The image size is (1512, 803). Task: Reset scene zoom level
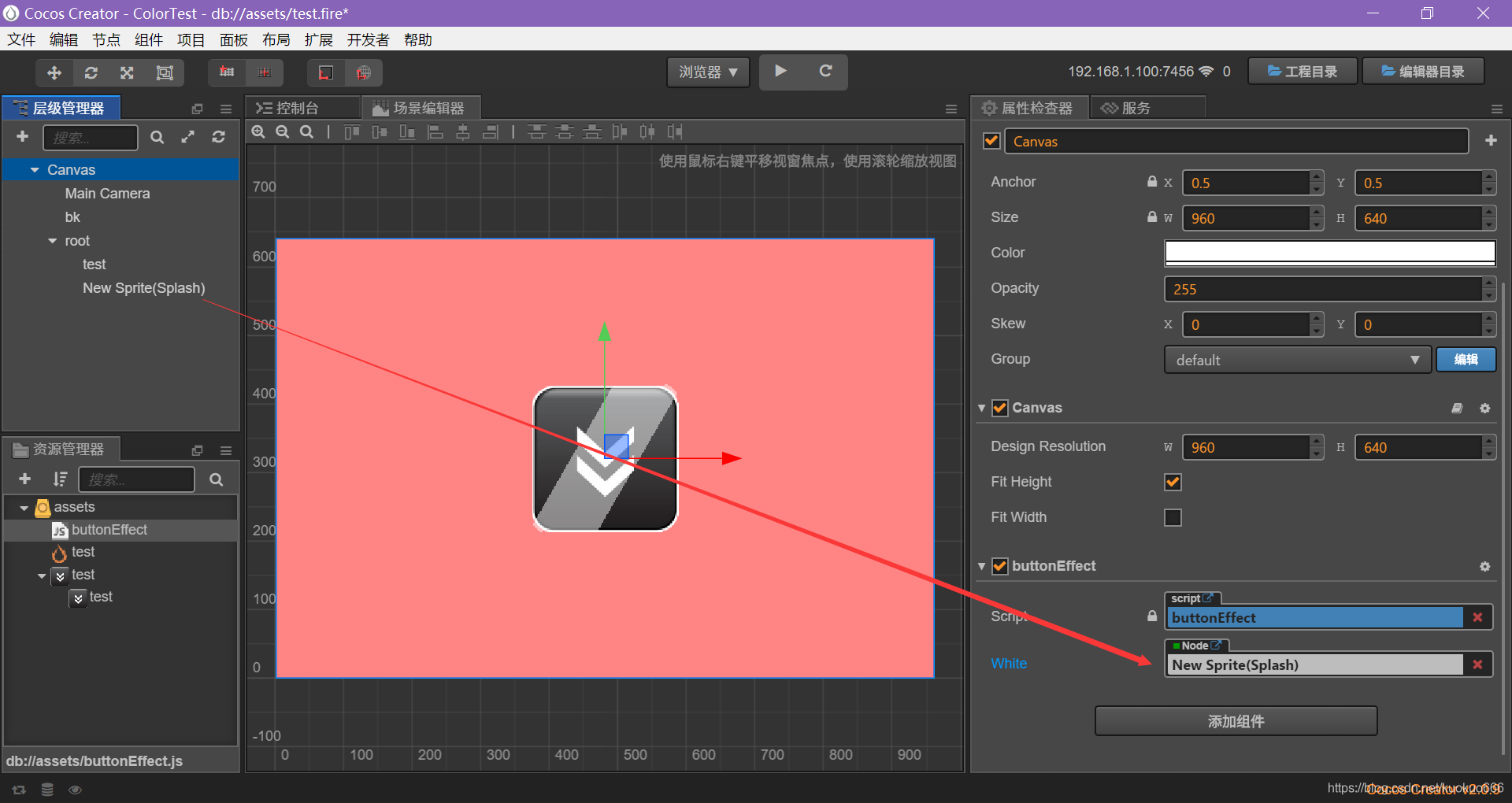pyautogui.click(x=307, y=131)
